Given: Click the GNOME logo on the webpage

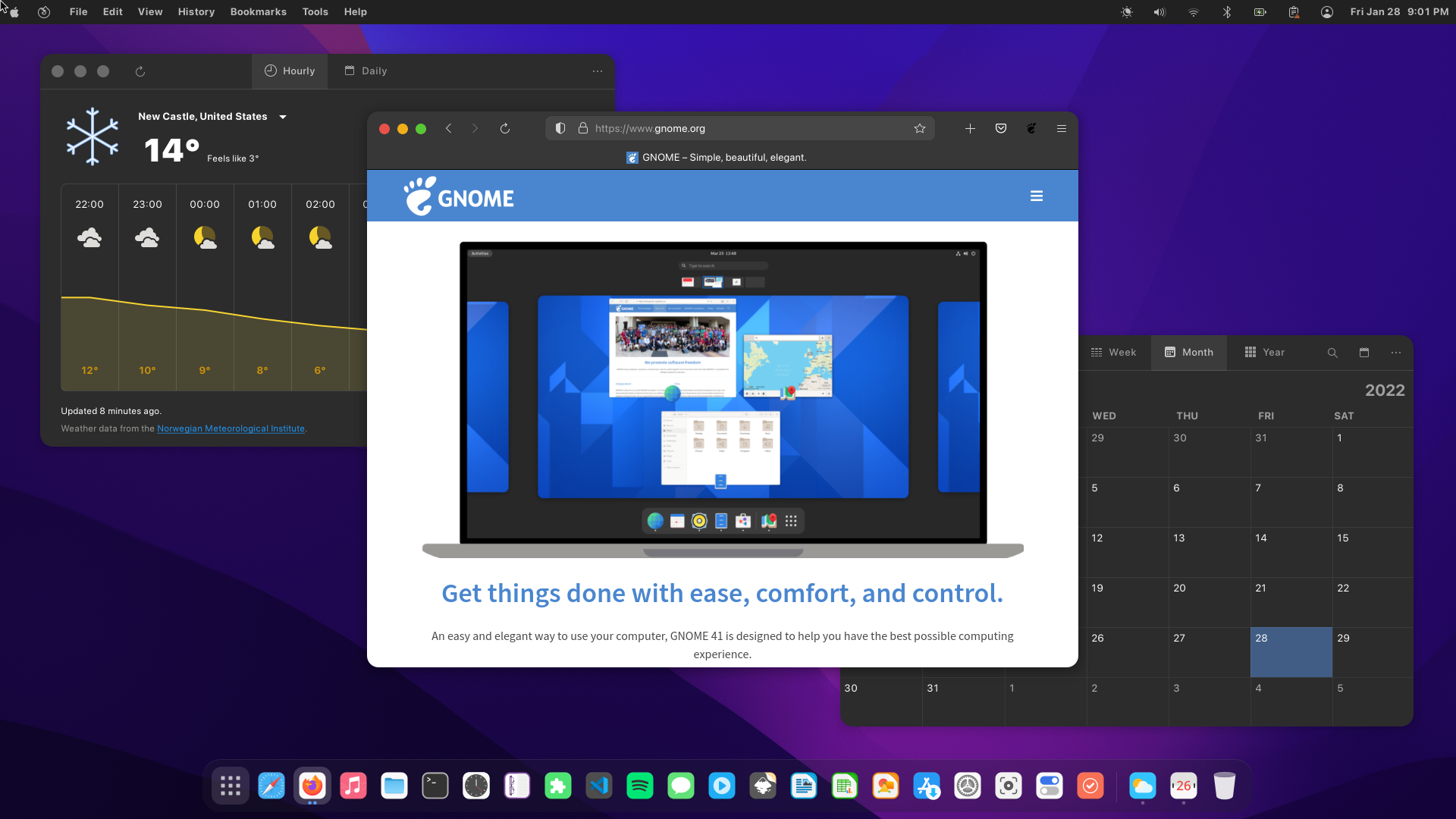Looking at the screenshot, I should coord(459,196).
